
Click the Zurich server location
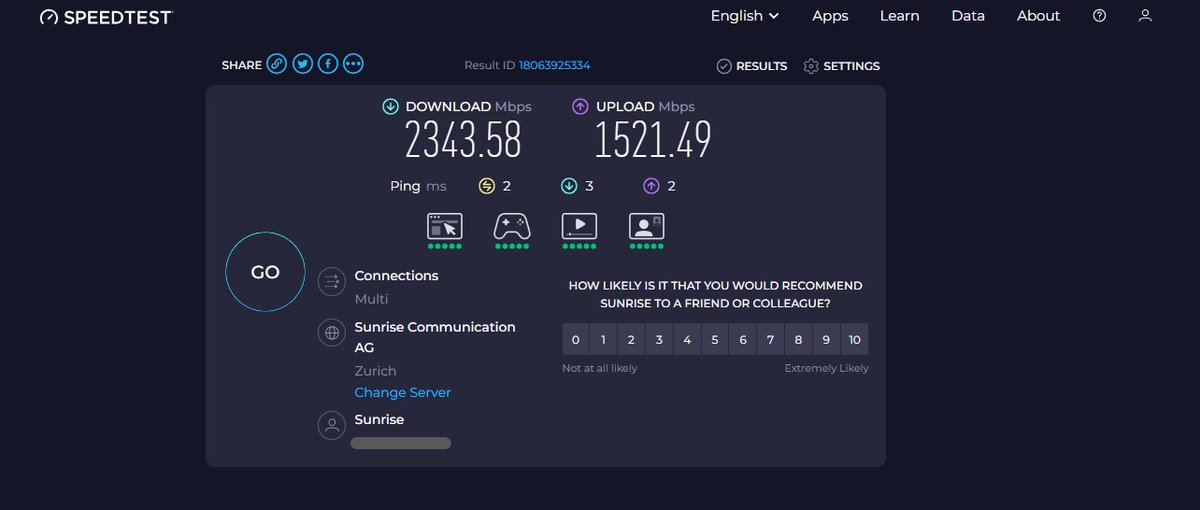(376, 371)
